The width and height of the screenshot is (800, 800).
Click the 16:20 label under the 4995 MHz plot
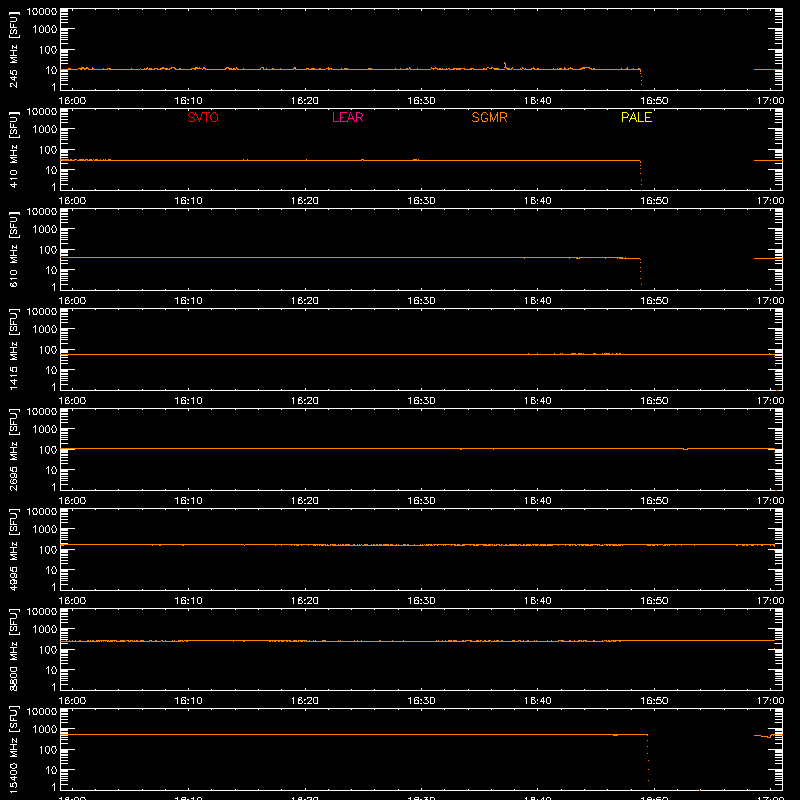pyautogui.click(x=305, y=601)
